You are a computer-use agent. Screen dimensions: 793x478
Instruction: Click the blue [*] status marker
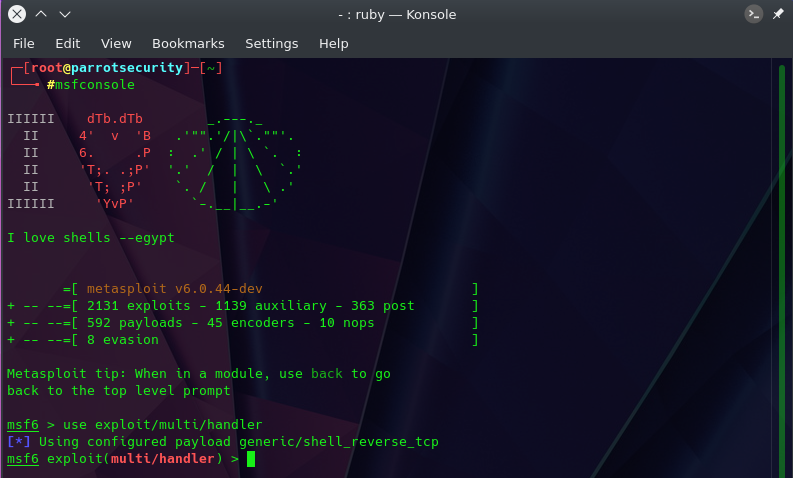tap(19, 442)
